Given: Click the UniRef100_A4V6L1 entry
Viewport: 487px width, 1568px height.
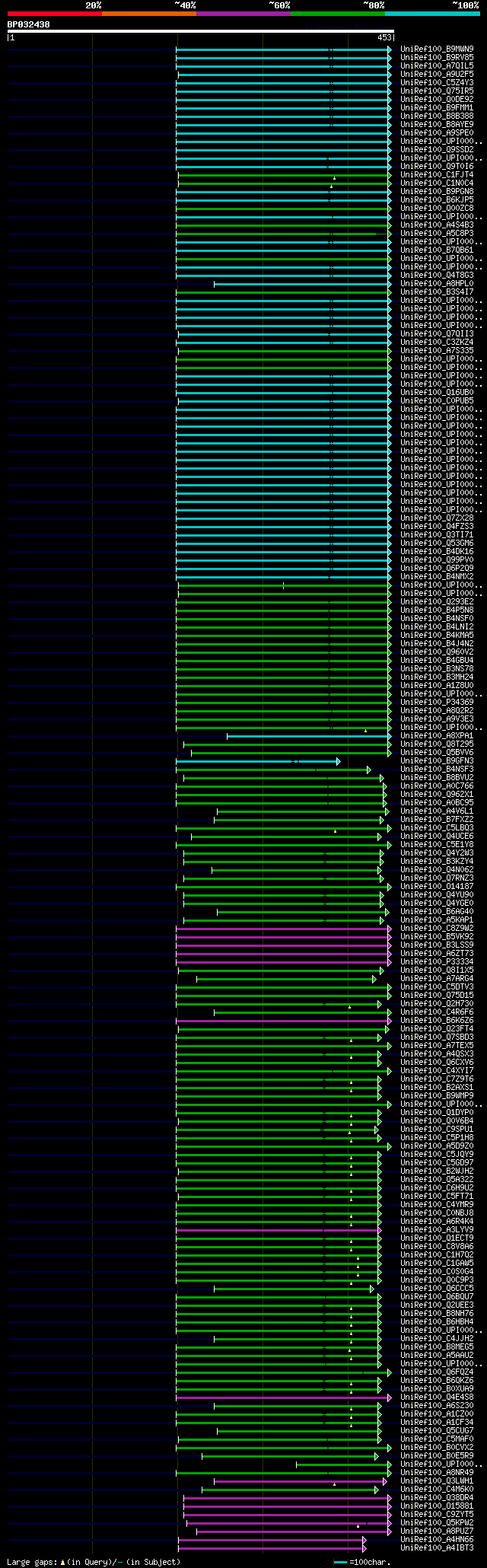Looking at the screenshot, I should (437, 811).
